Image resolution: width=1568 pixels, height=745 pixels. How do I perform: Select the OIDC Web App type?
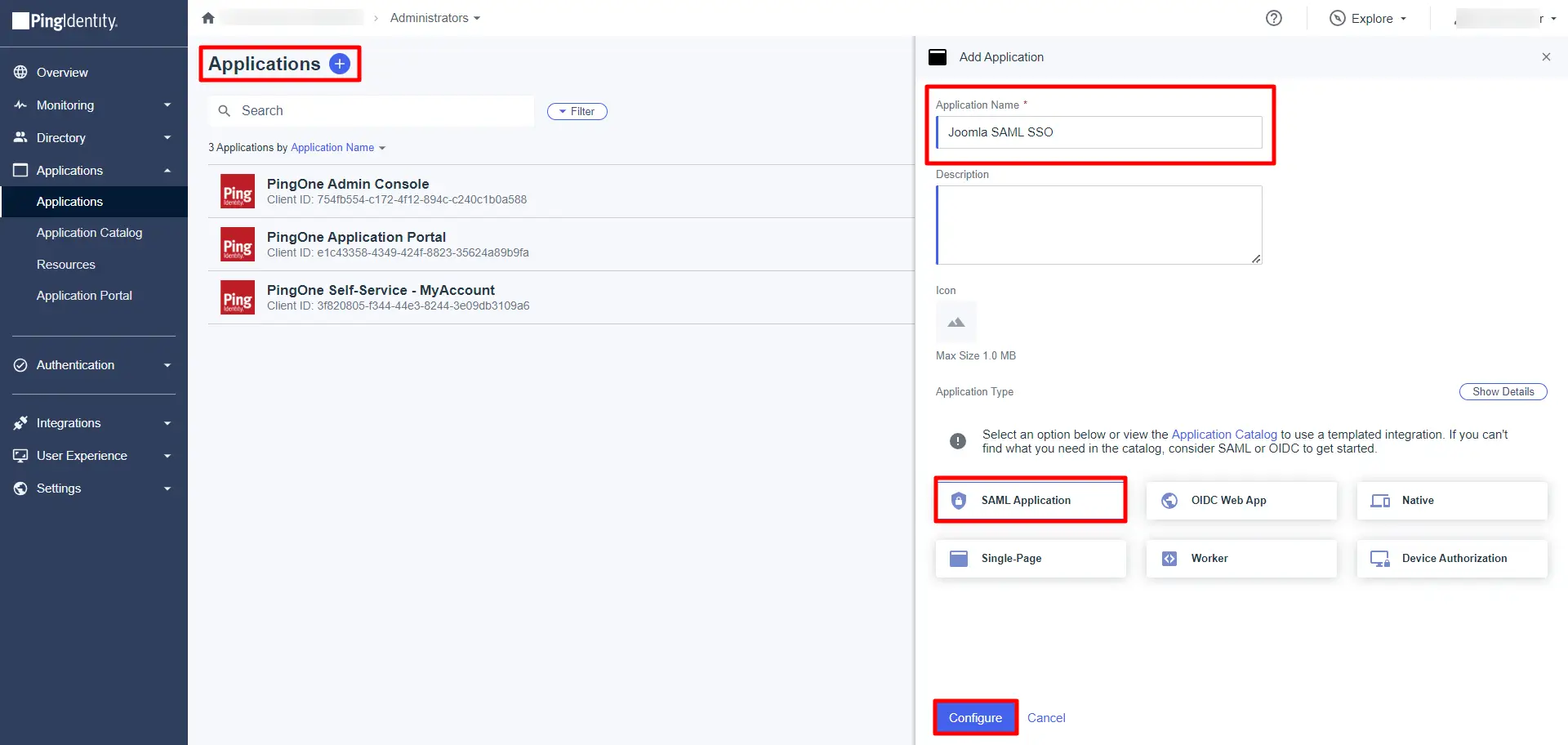(1241, 501)
